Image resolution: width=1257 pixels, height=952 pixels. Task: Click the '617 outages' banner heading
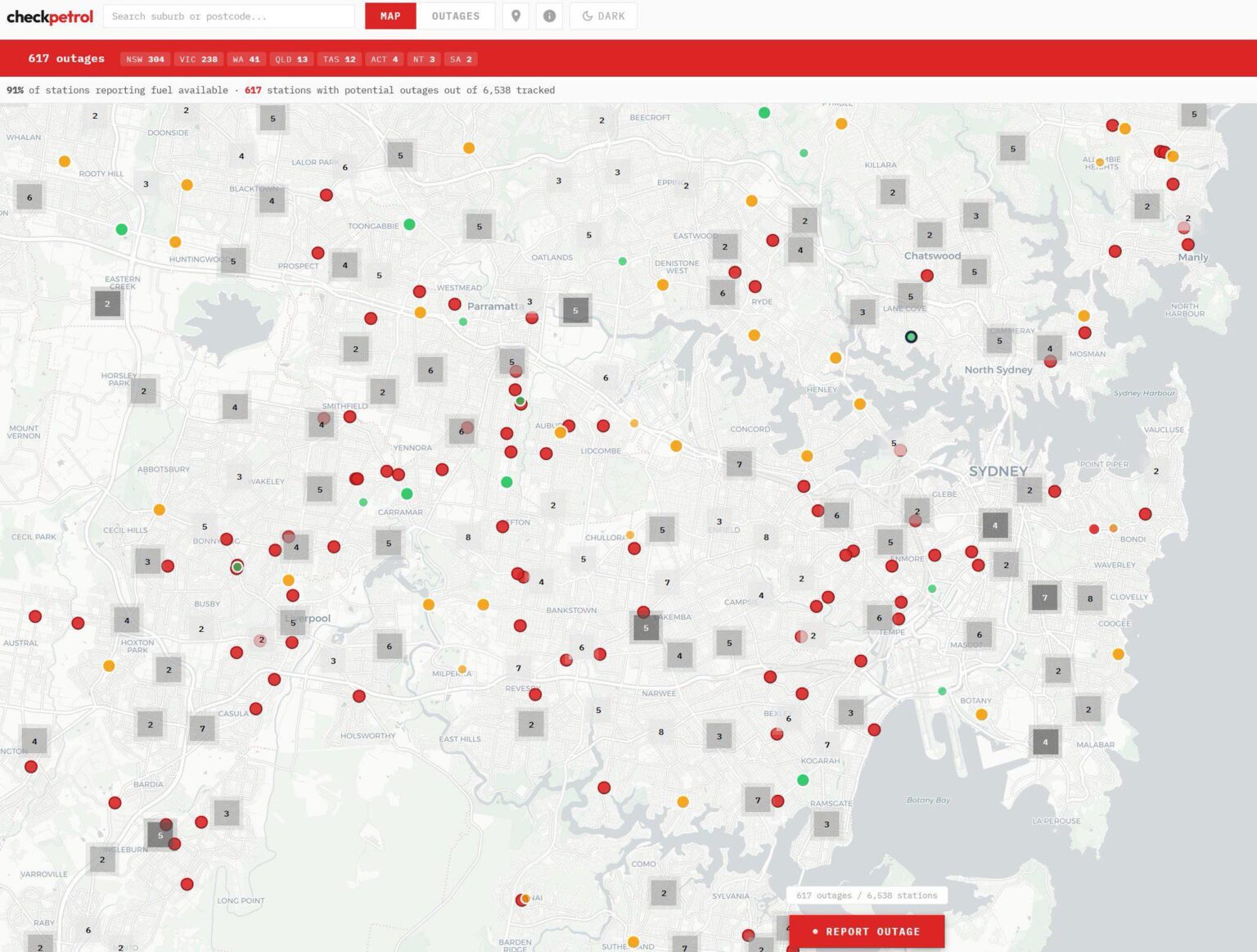66,58
